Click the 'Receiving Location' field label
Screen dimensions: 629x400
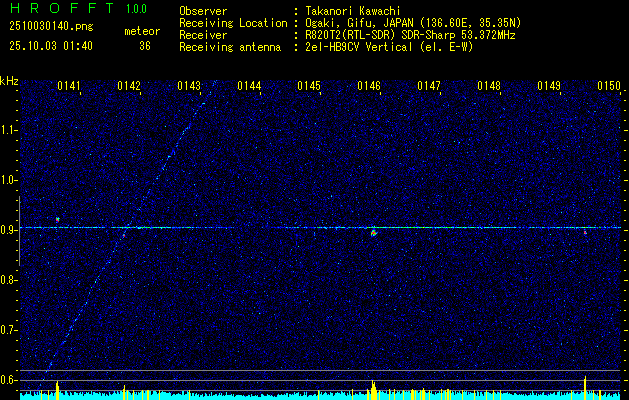233,23
